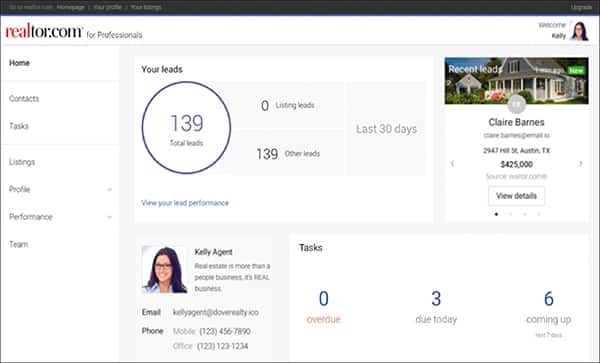Viewport: 600px width, 363px height.
Task: Click Profile label in sidebar
Action: point(20,189)
